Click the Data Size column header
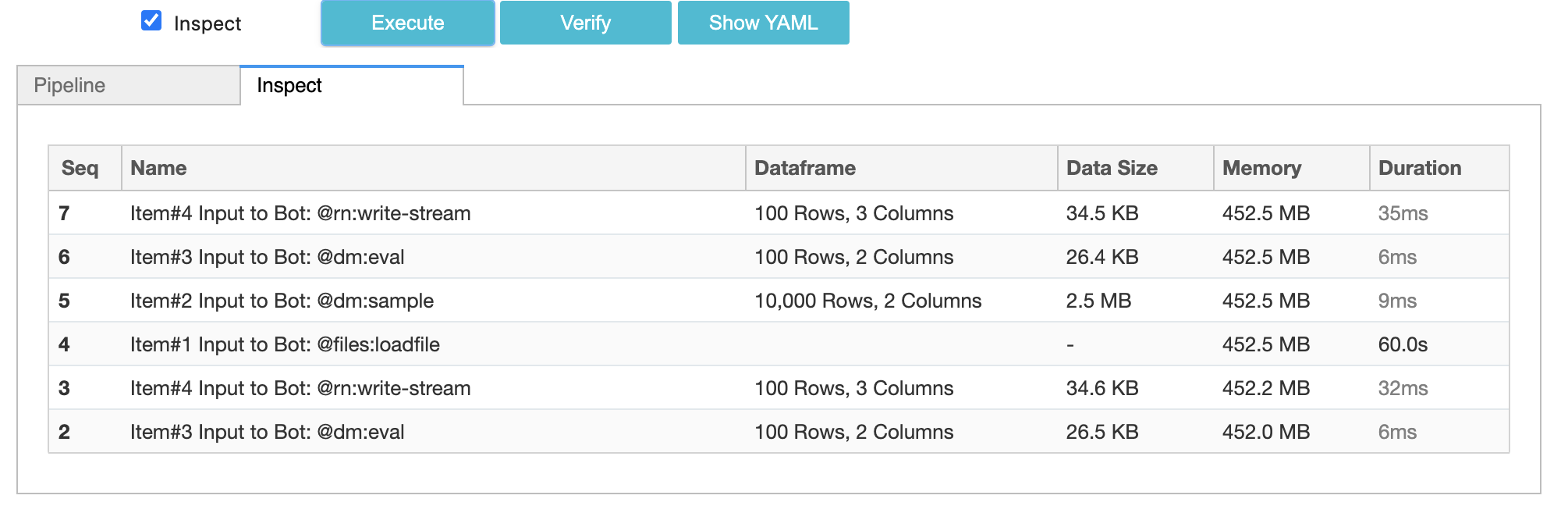Screen dimensions: 1568x506 click(1111, 168)
